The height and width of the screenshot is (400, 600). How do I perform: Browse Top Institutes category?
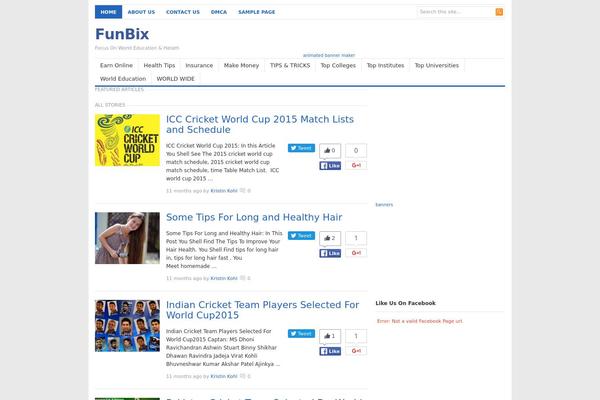385,65
